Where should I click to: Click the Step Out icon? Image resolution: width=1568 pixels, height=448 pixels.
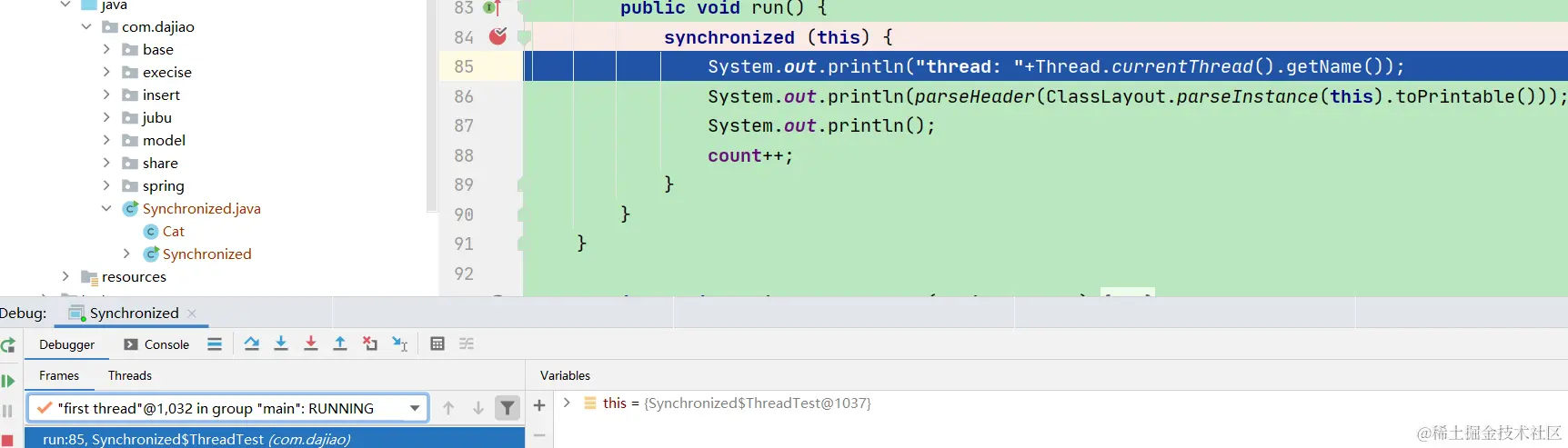point(340,343)
